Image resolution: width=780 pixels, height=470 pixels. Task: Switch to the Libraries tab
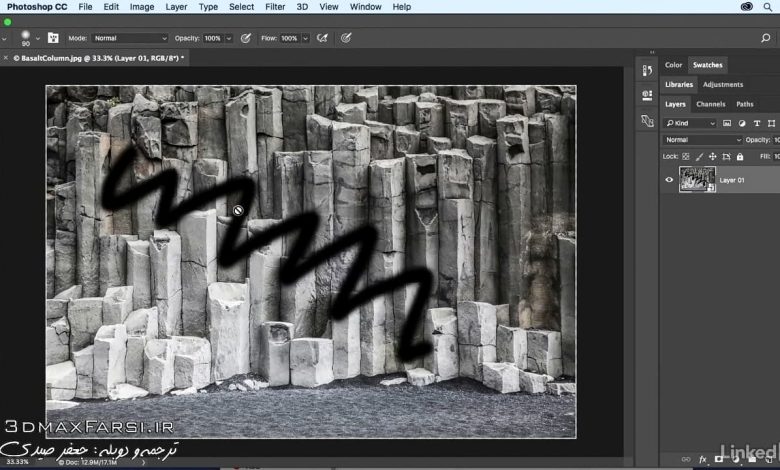pyautogui.click(x=679, y=85)
